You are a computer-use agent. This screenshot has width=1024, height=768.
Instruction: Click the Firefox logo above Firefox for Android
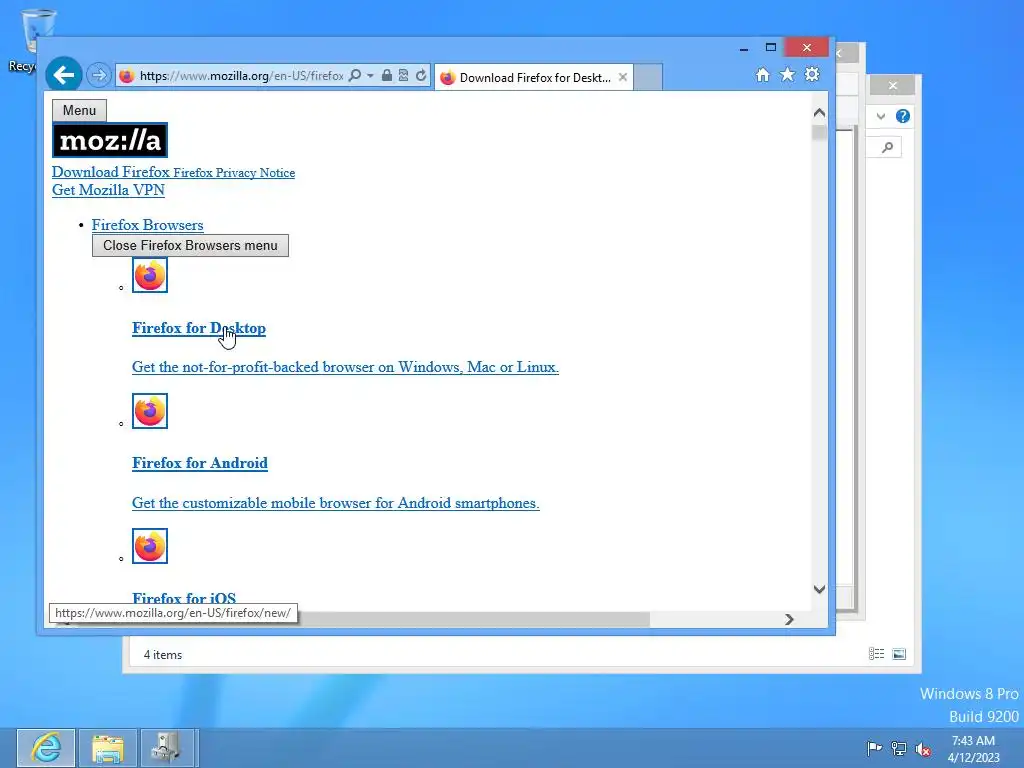150,411
